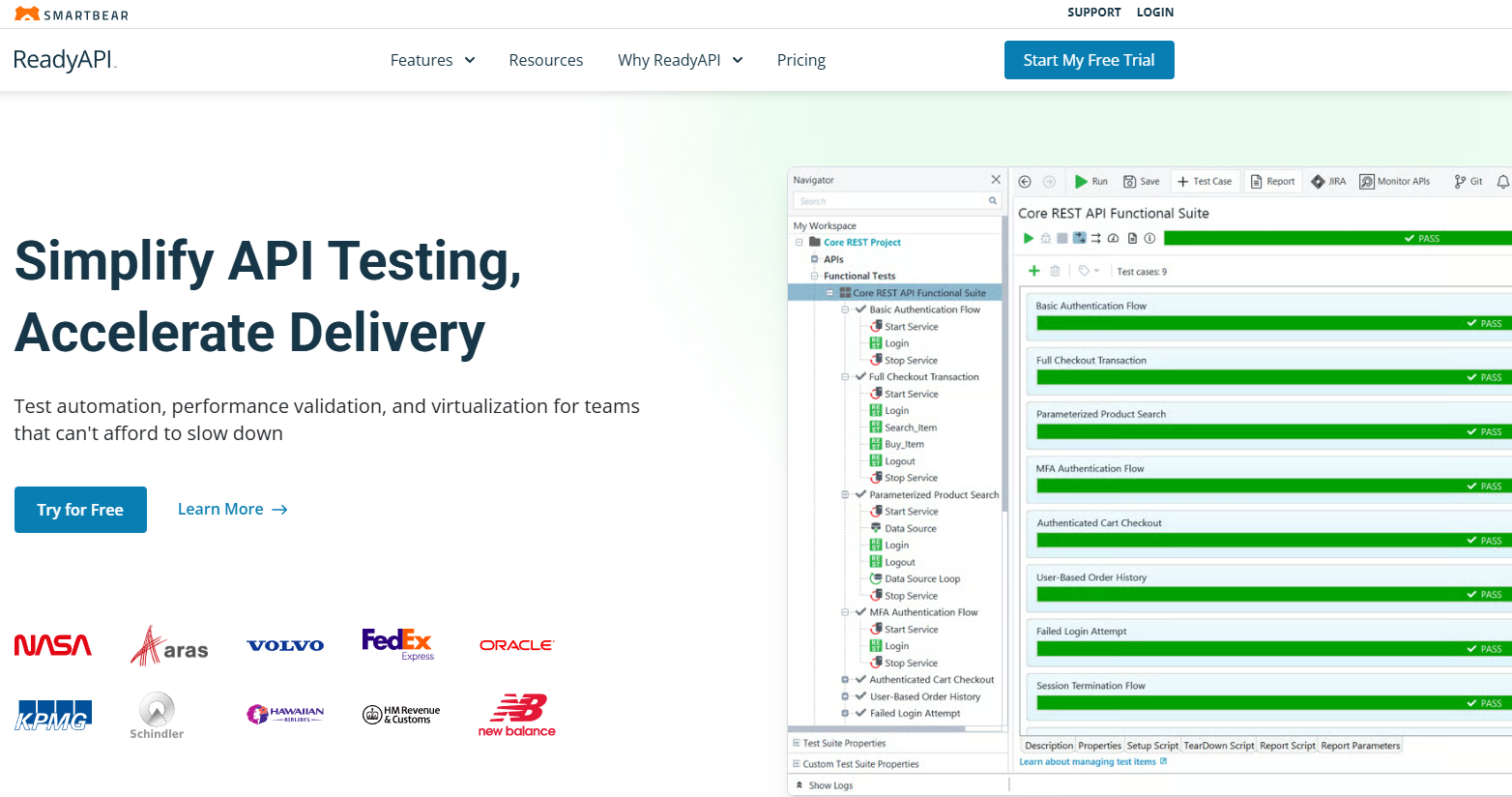Expand the Why ReadyAPI dropdown
This screenshot has height=797, width=1512.
coord(680,60)
